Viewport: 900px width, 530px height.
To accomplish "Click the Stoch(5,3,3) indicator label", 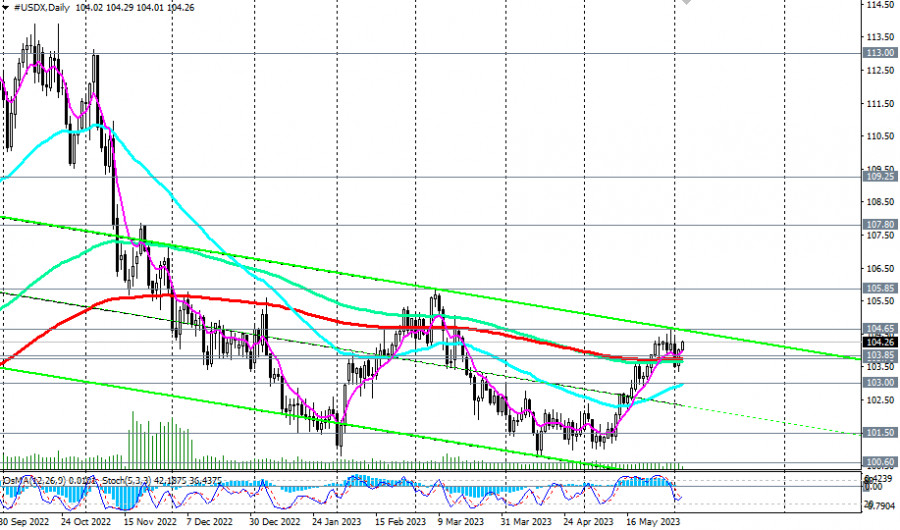I will click(x=125, y=480).
